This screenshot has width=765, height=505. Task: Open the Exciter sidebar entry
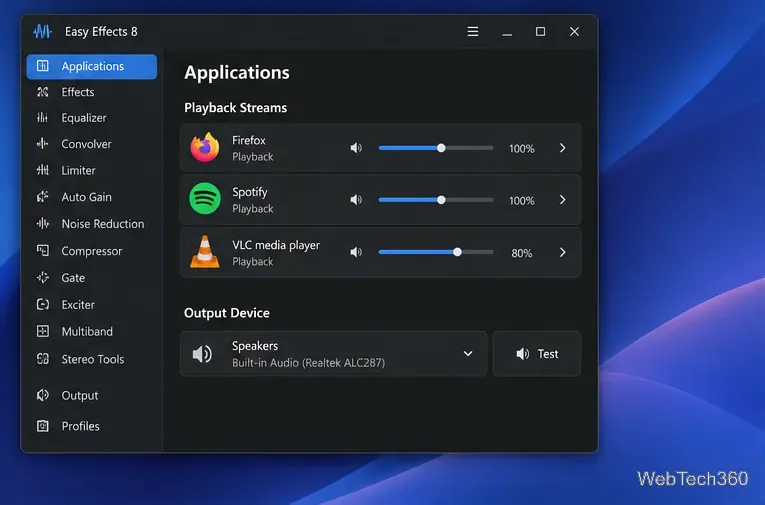(92, 304)
